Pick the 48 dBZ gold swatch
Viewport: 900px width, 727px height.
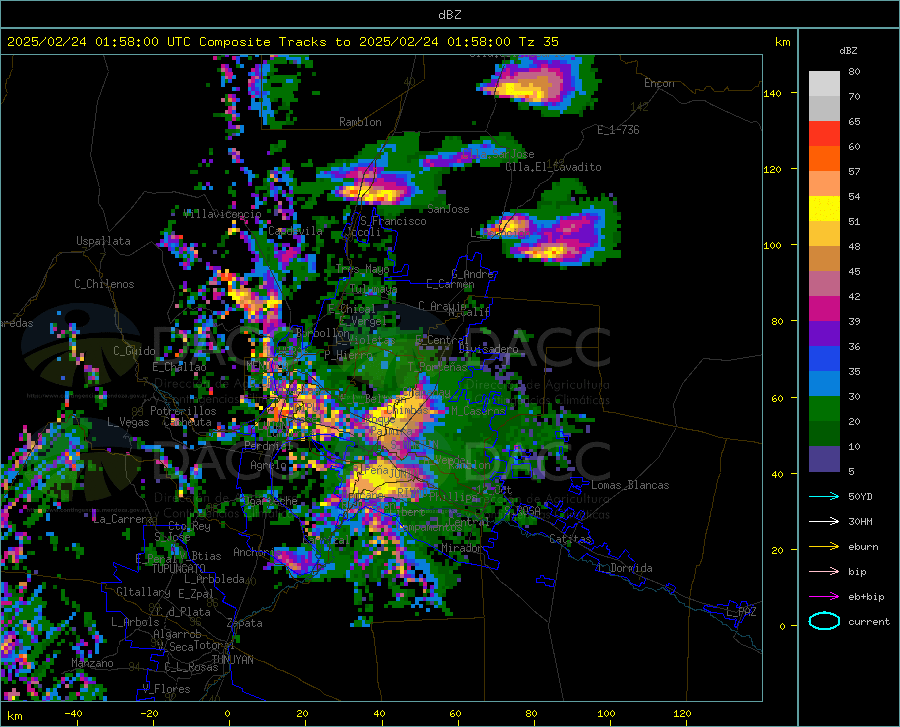(824, 234)
